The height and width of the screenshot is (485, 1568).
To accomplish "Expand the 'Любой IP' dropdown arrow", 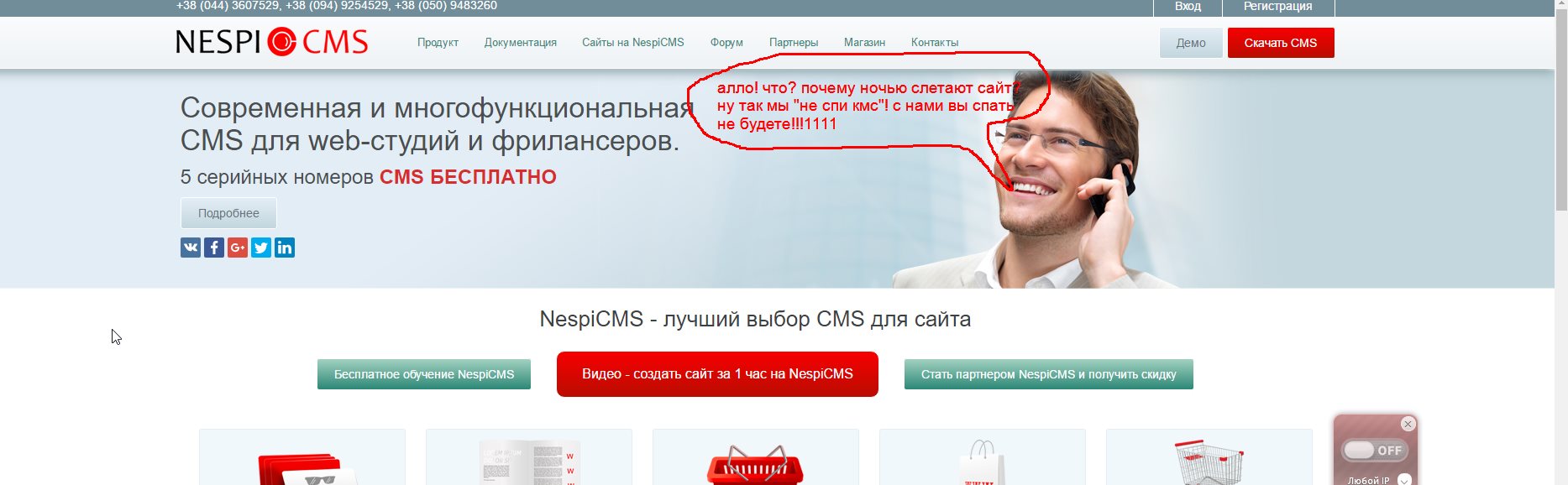I will tap(1404, 480).
